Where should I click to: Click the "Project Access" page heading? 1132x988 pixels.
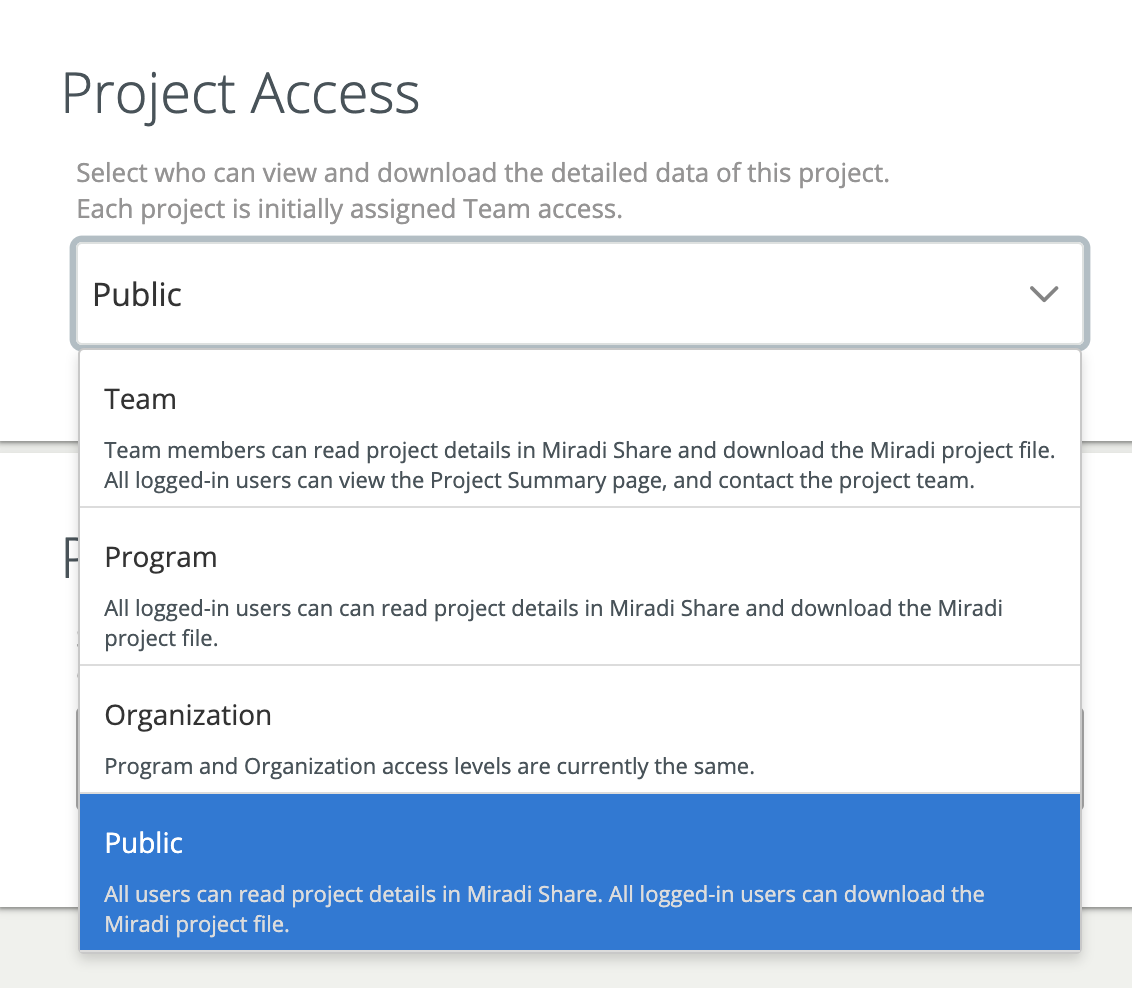[x=241, y=94]
